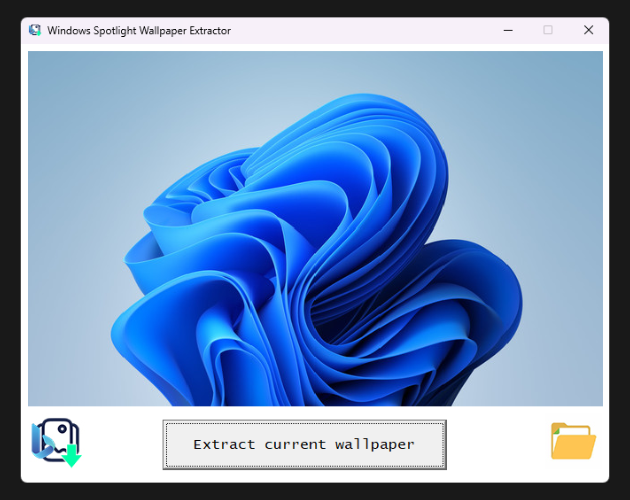Select the blue bloom wallpaper preview

[315, 228]
